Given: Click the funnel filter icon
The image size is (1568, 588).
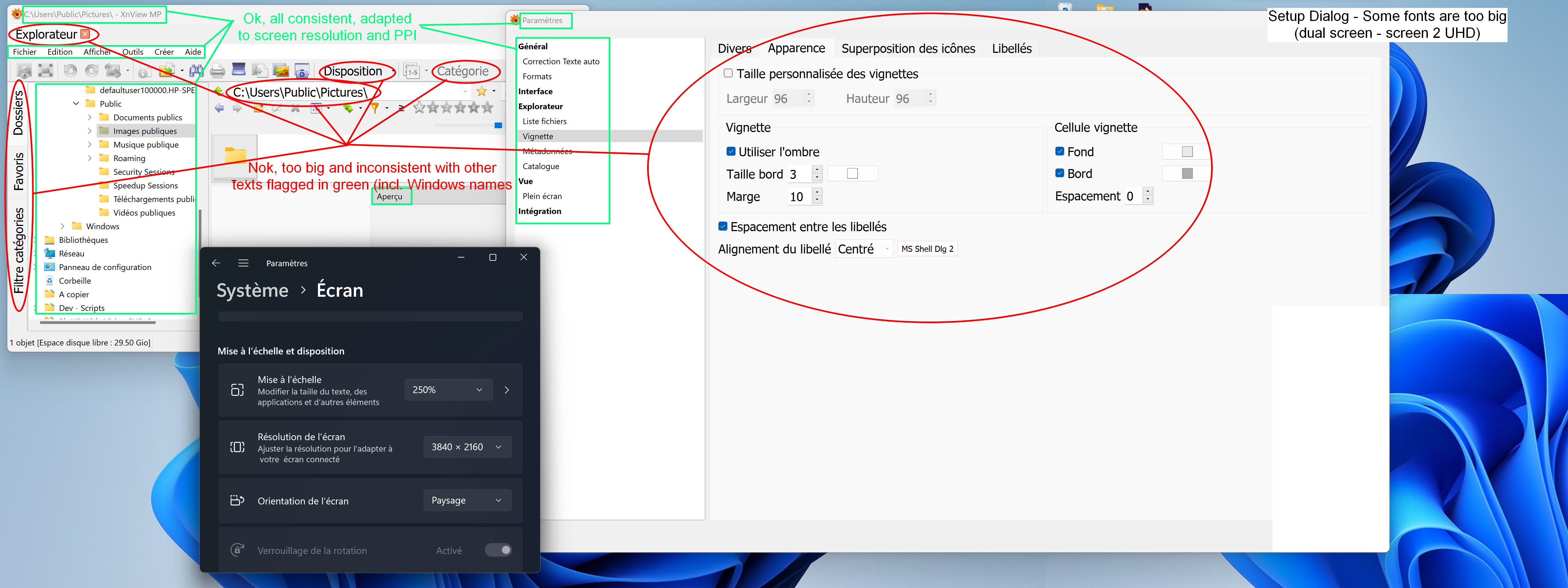Looking at the screenshot, I should (x=375, y=108).
